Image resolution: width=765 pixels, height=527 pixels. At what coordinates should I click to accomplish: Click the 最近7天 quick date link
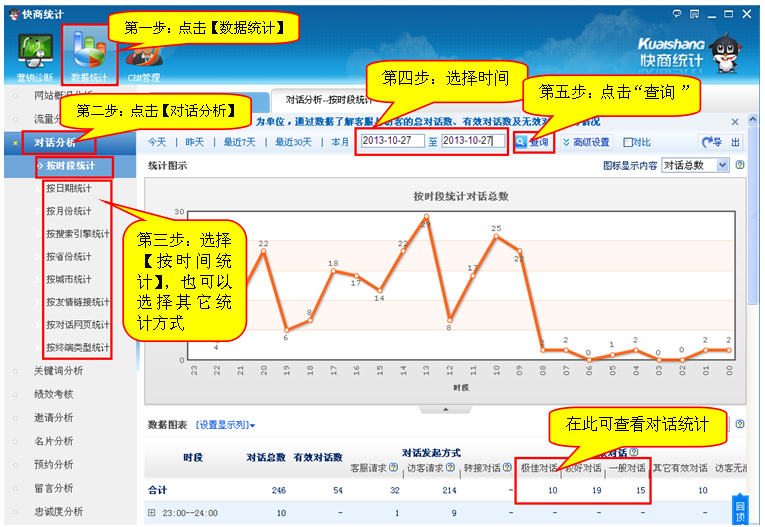pyautogui.click(x=241, y=142)
